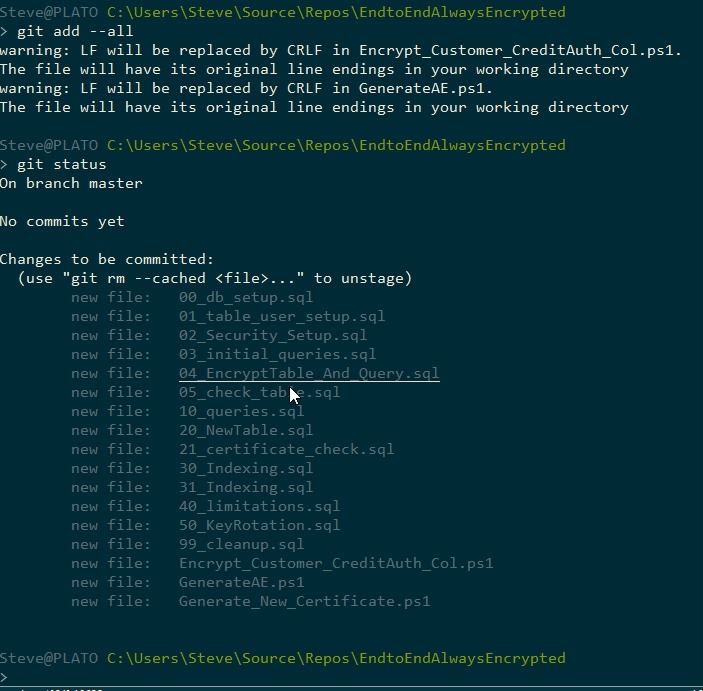Screen dimensions: 703x691
Task: Click the underlined 04_EncryptTable_And_Query.sql file name
Action: pyautogui.click(x=309, y=373)
